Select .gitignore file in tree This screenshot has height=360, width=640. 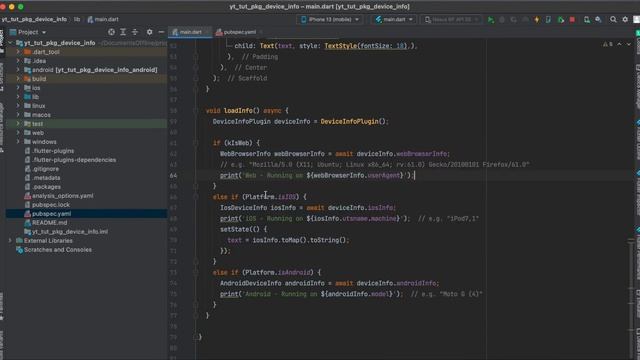pyautogui.click(x=42, y=169)
